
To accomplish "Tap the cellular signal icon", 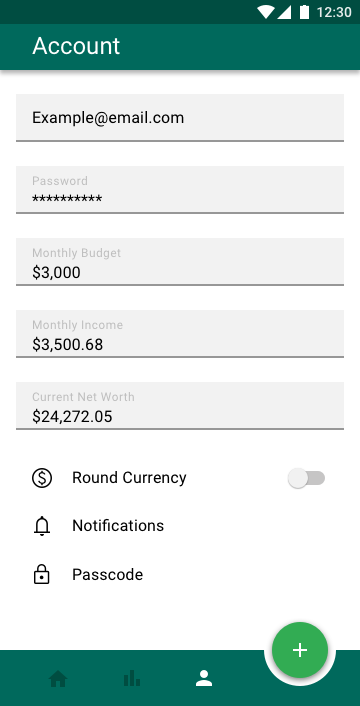I will pyautogui.click(x=284, y=12).
